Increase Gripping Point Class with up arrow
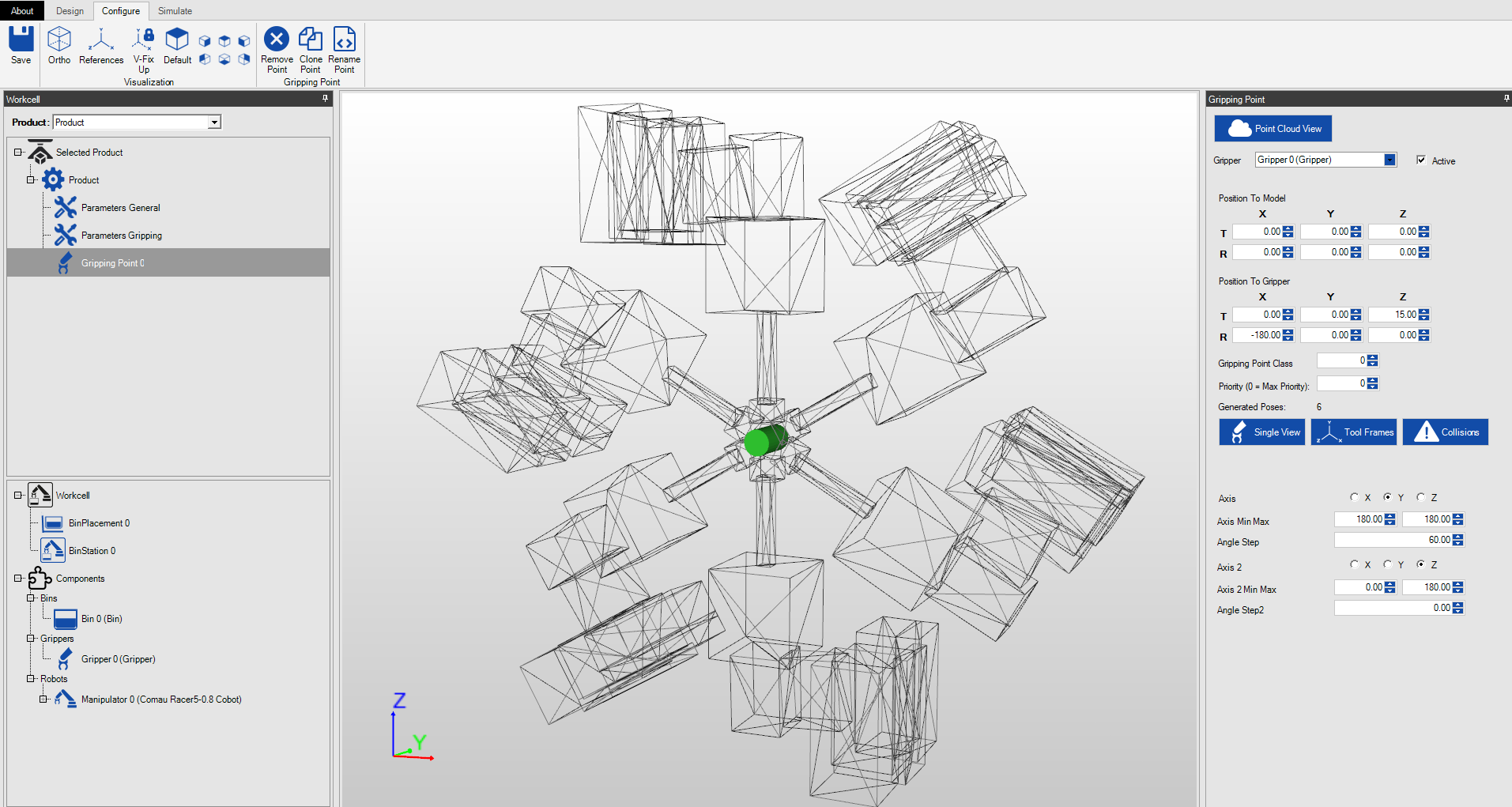The width and height of the screenshot is (1512, 807). (x=1373, y=358)
